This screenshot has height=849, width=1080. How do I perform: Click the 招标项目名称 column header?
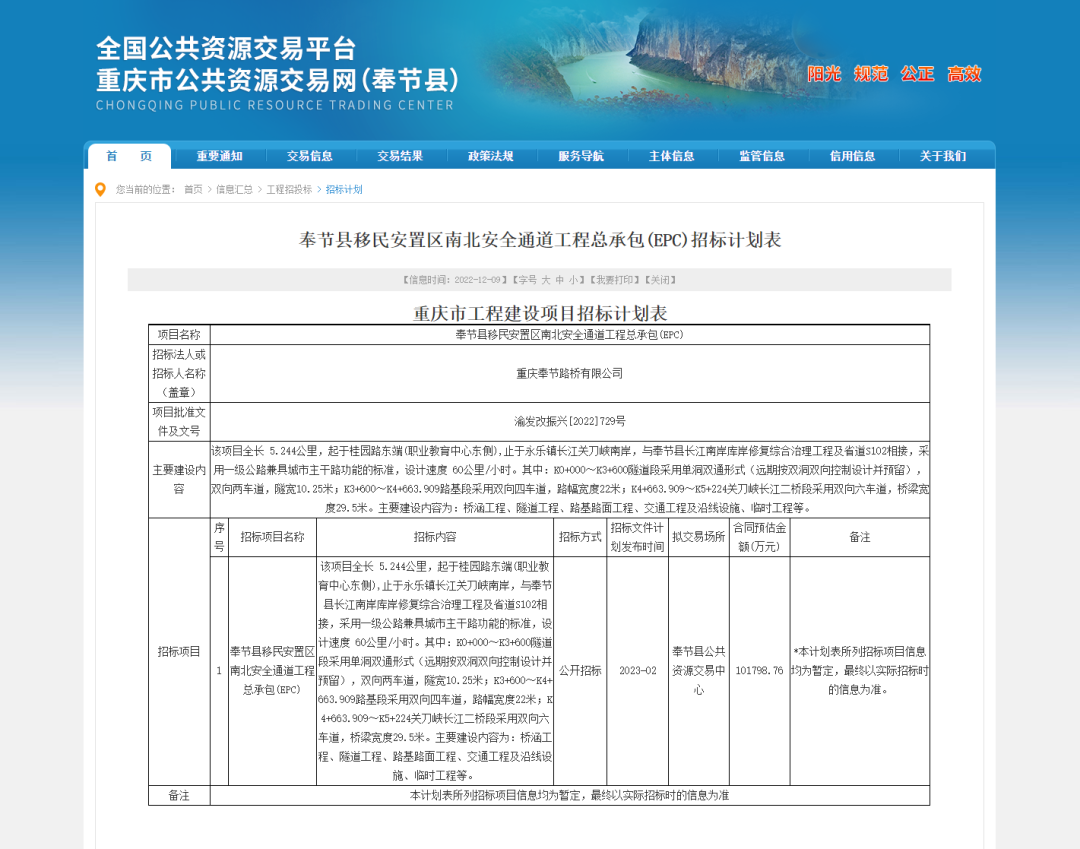pyautogui.click(x=272, y=536)
